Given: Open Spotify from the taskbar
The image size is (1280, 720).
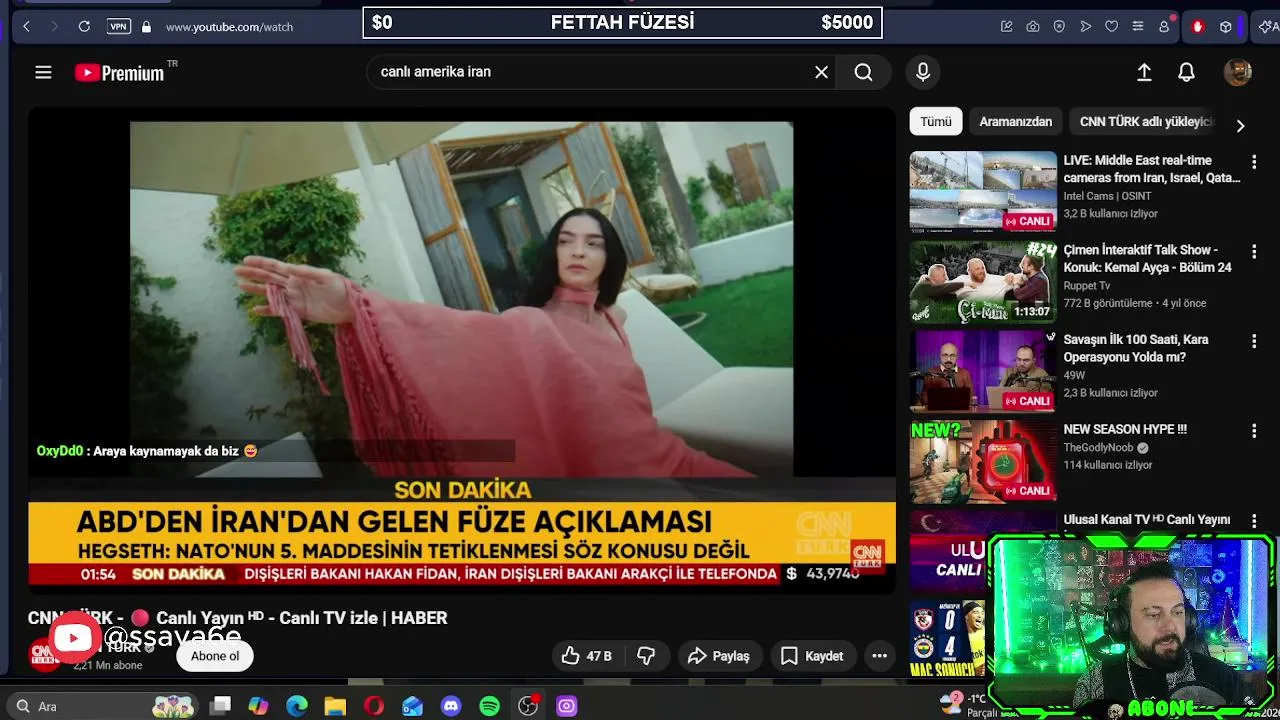Looking at the screenshot, I should (489, 706).
